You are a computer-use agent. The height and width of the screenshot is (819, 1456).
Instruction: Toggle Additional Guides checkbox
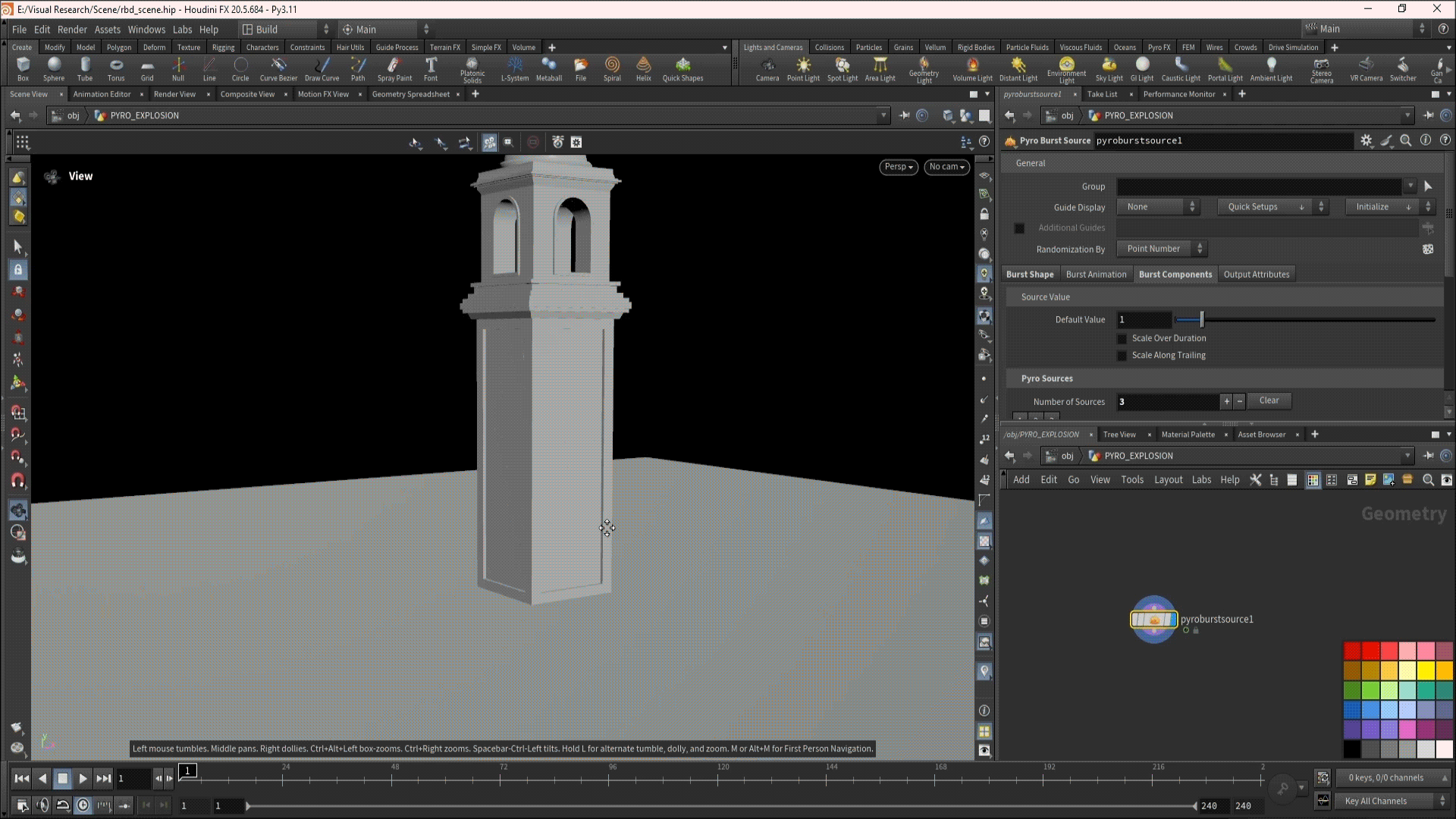click(1019, 228)
